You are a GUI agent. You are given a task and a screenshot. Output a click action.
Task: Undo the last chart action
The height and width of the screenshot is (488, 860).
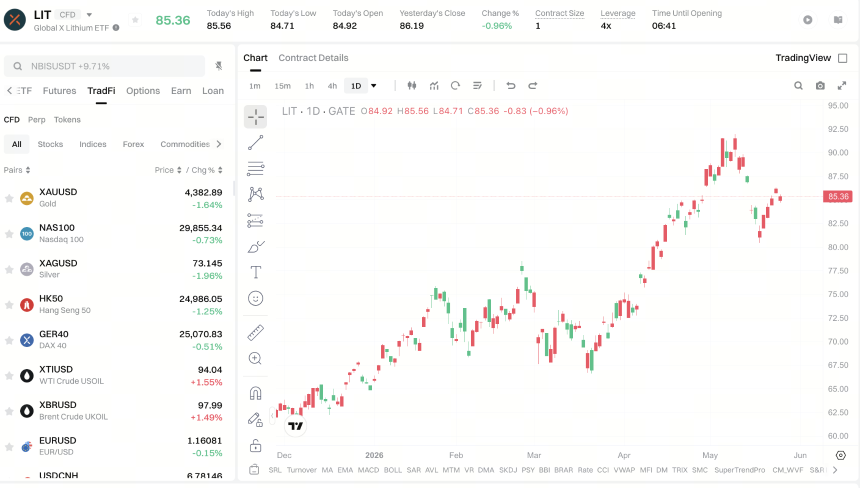(511, 86)
